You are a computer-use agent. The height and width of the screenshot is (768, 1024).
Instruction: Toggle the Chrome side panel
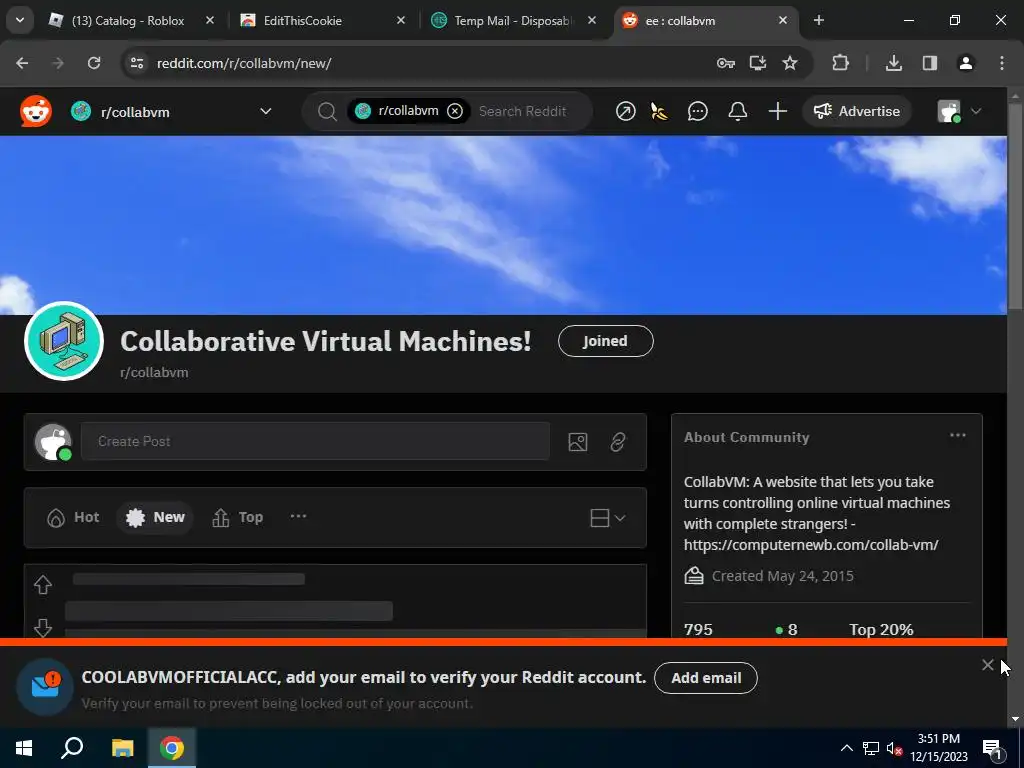pos(929,63)
